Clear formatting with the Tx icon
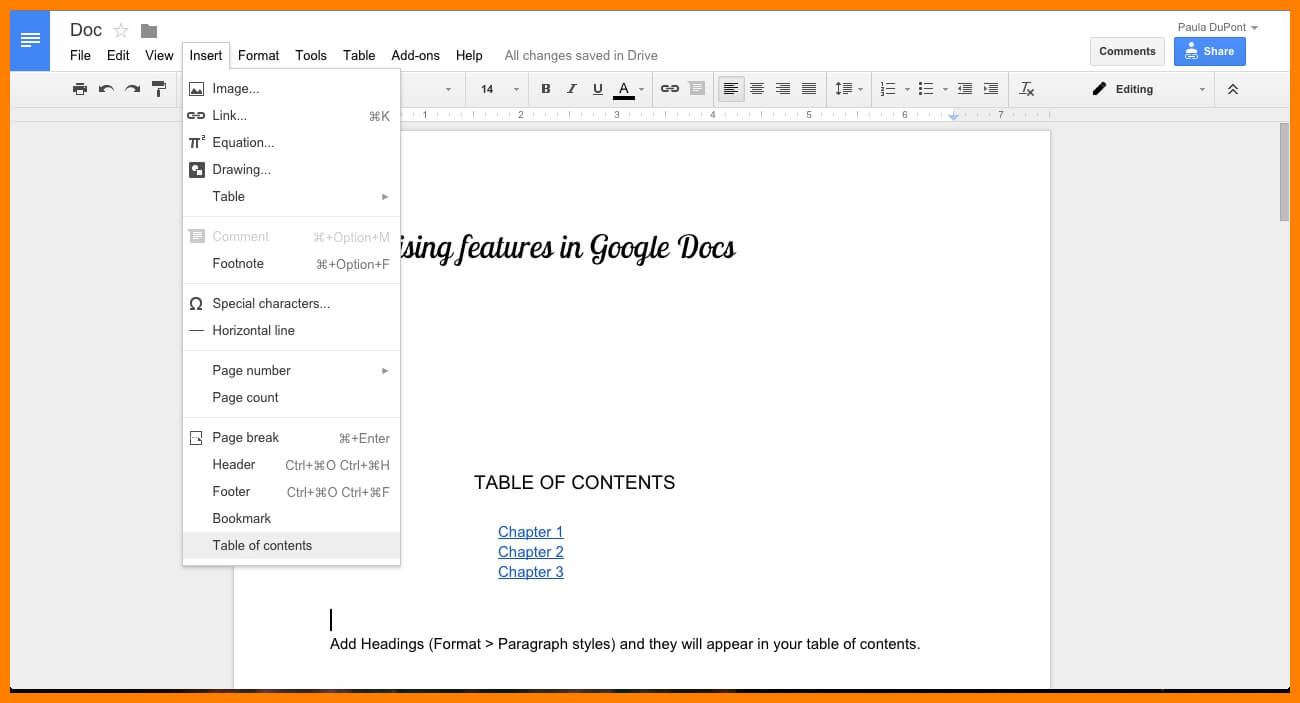This screenshot has height=703, width=1300. (1027, 89)
